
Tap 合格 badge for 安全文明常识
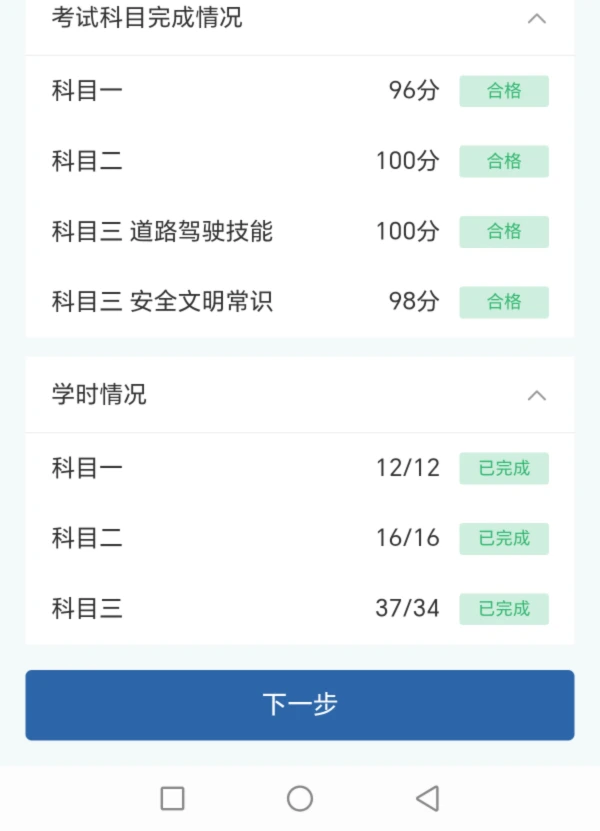504,302
